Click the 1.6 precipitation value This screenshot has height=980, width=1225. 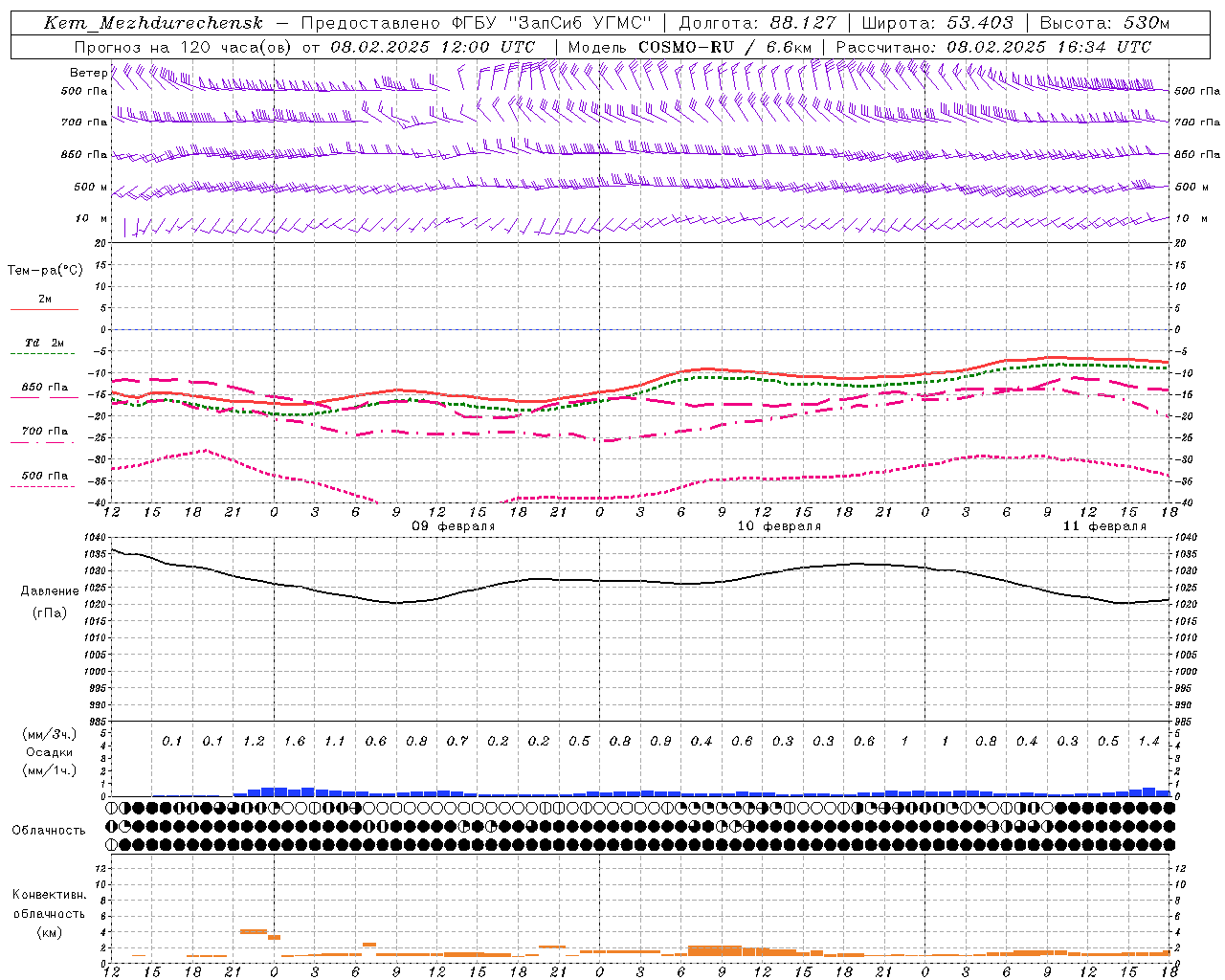(294, 742)
